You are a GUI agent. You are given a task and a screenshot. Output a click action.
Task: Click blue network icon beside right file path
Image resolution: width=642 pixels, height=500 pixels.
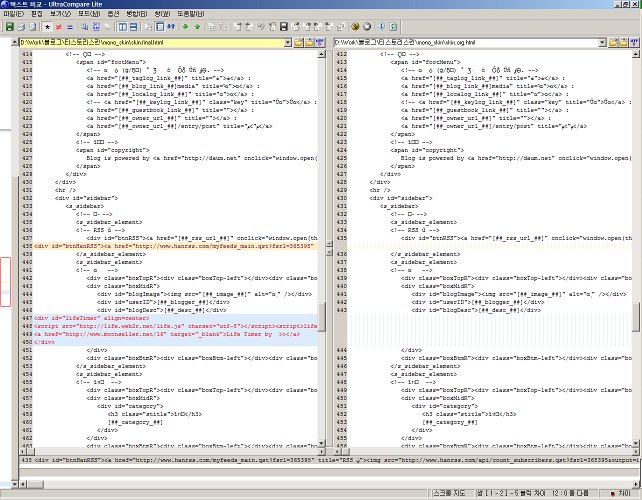pos(634,42)
